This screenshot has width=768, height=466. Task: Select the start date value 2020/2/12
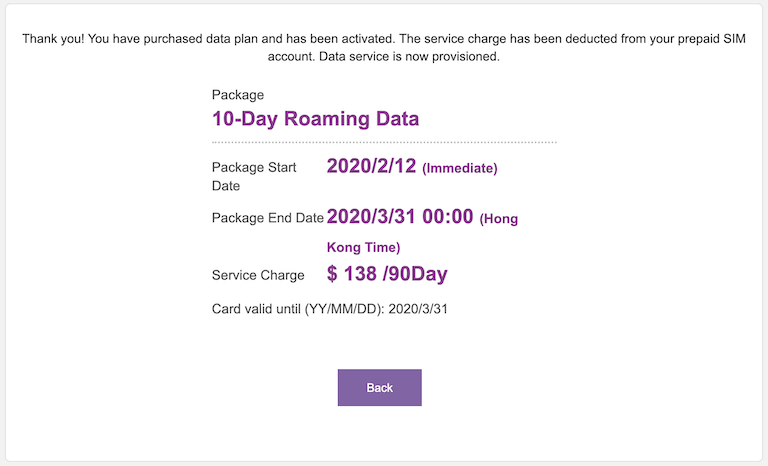[x=371, y=167]
